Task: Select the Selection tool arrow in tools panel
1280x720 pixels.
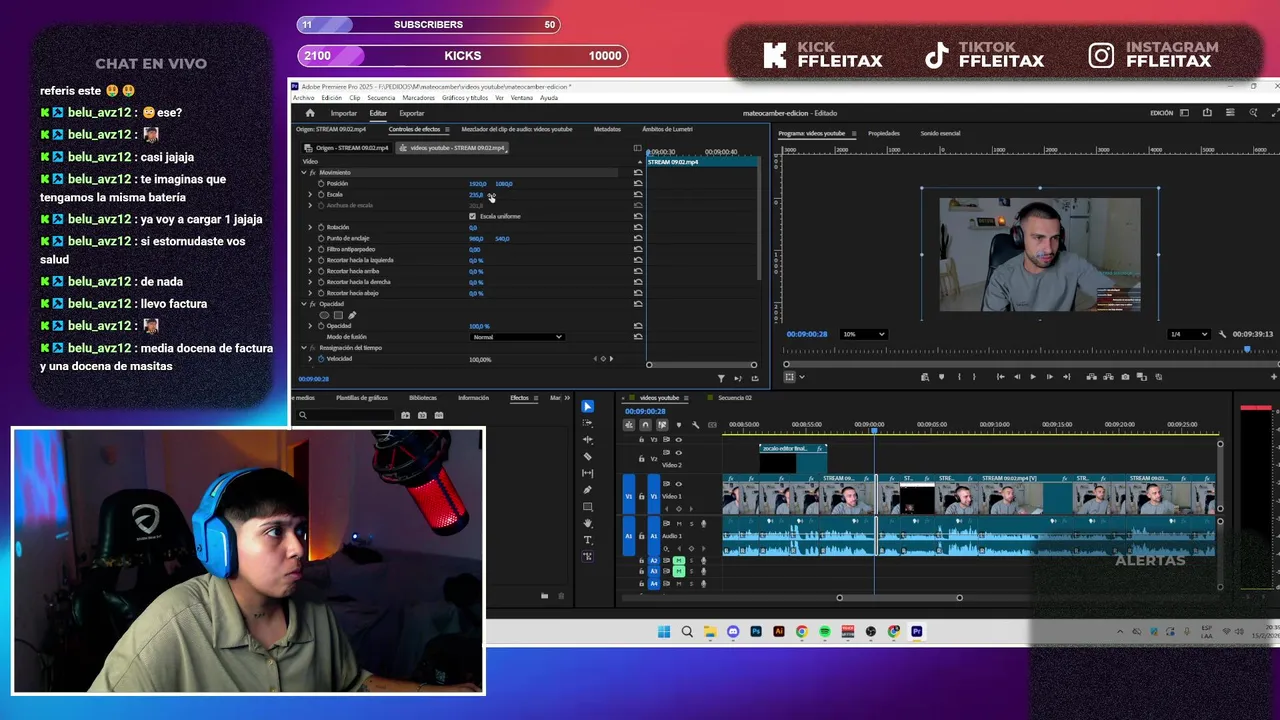Action: tap(587, 406)
